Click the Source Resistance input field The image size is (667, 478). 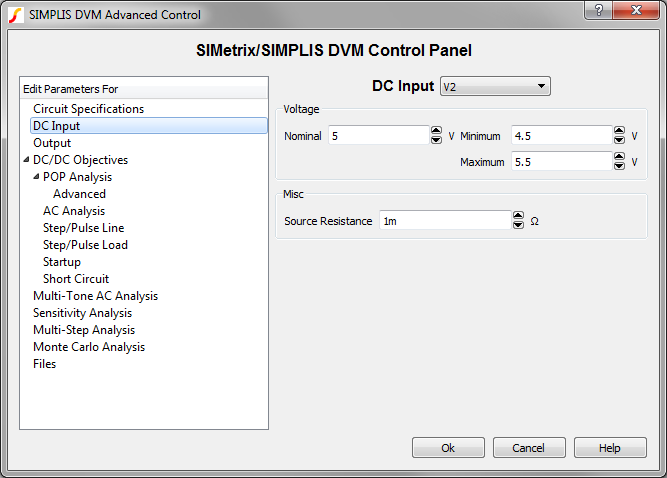point(444,220)
